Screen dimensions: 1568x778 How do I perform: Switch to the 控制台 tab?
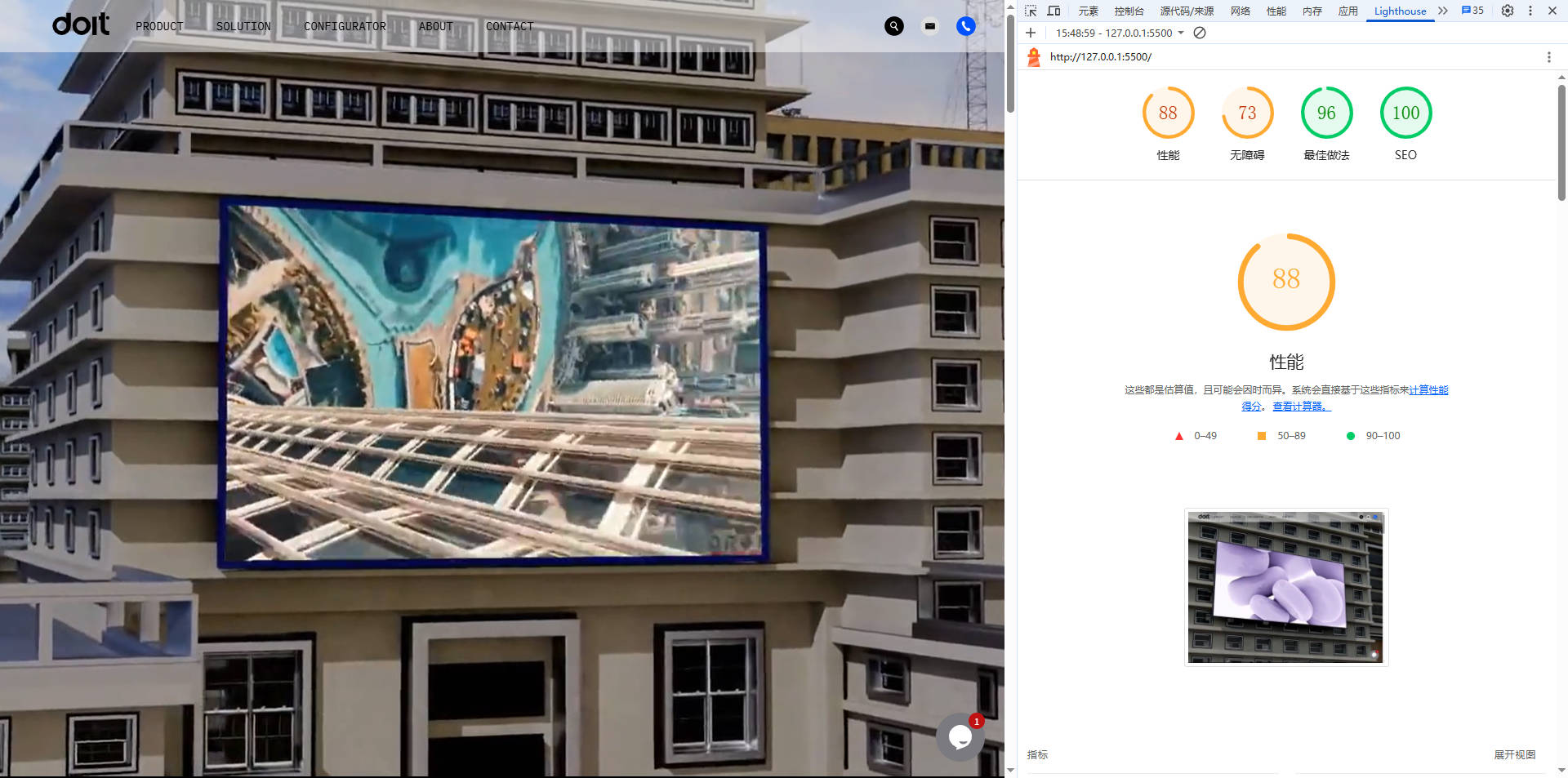click(x=1129, y=11)
